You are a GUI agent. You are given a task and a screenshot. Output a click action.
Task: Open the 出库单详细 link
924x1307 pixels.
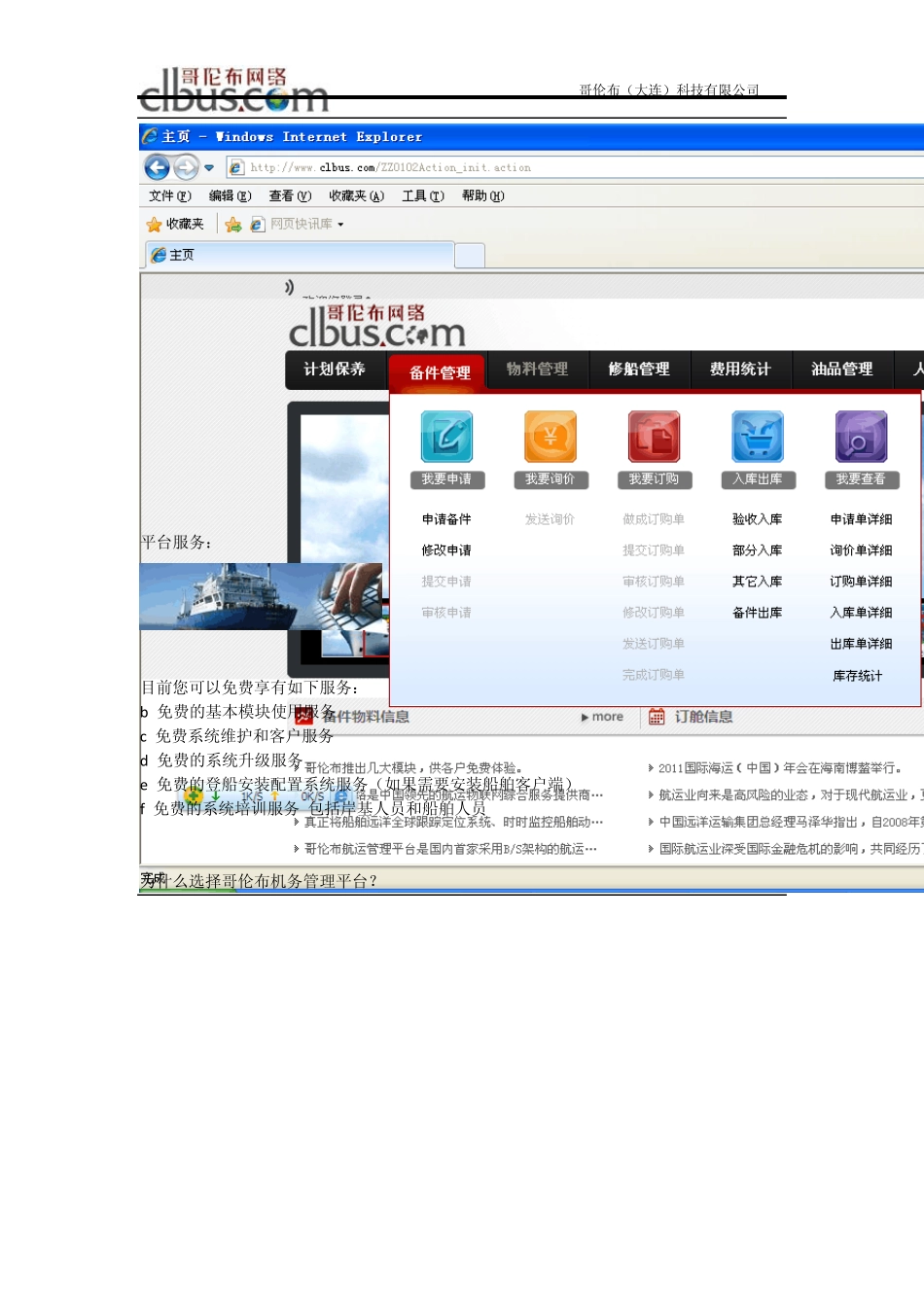862,644
